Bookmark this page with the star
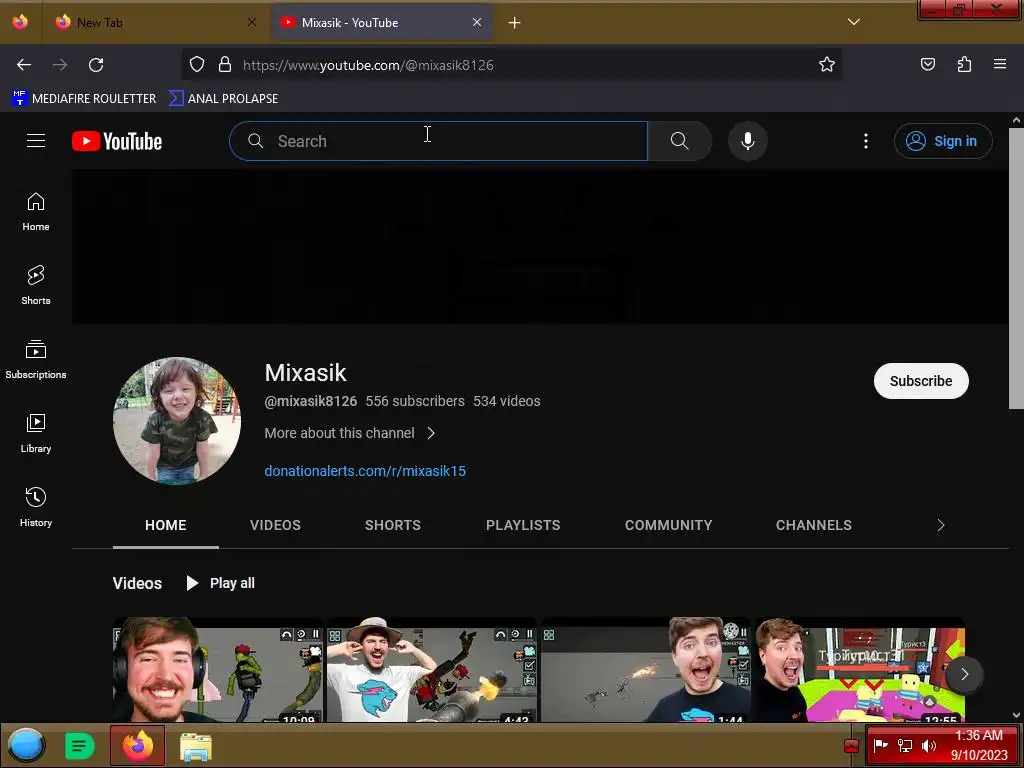The height and width of the screenshot is (768, 1024). point(827,64)
